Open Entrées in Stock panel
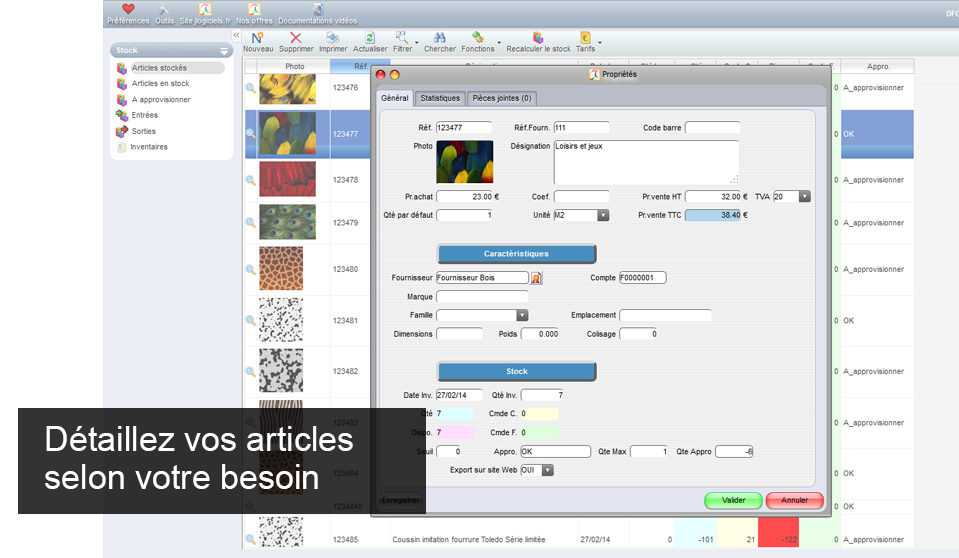 click(144, 115)
